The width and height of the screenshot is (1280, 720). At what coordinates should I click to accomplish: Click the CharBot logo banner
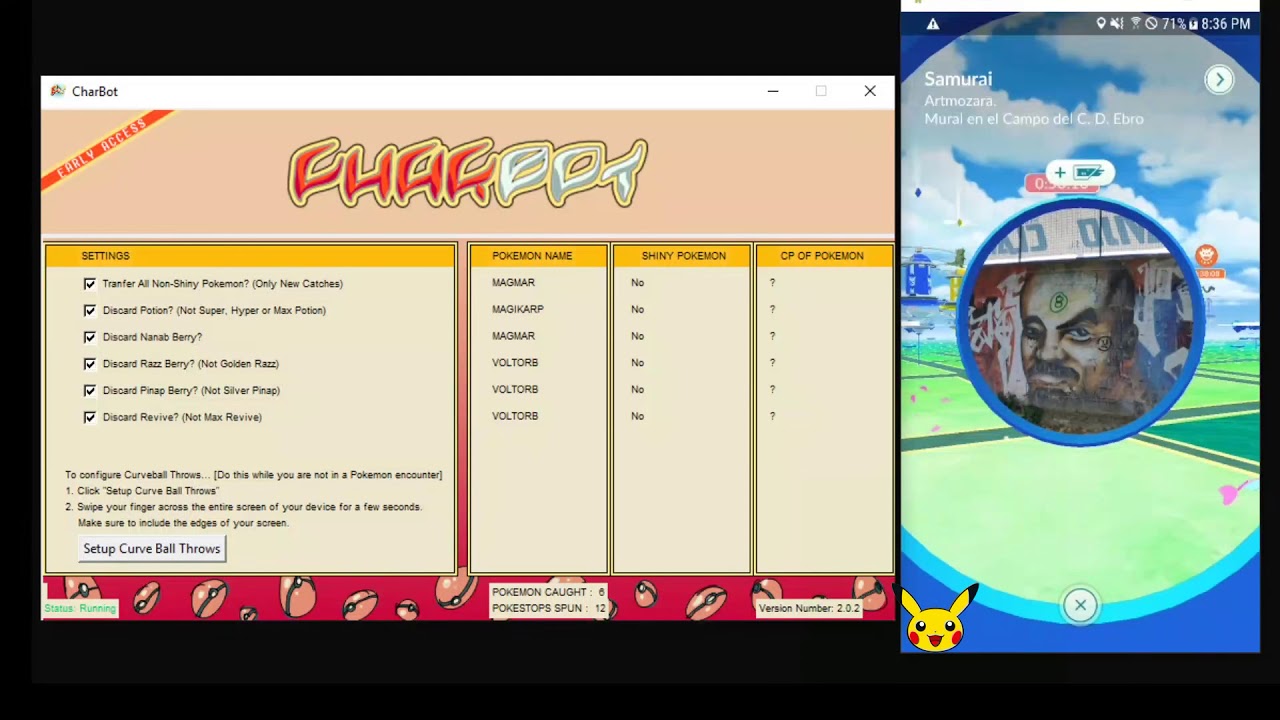pyautogui.click(x=468, y=172)
